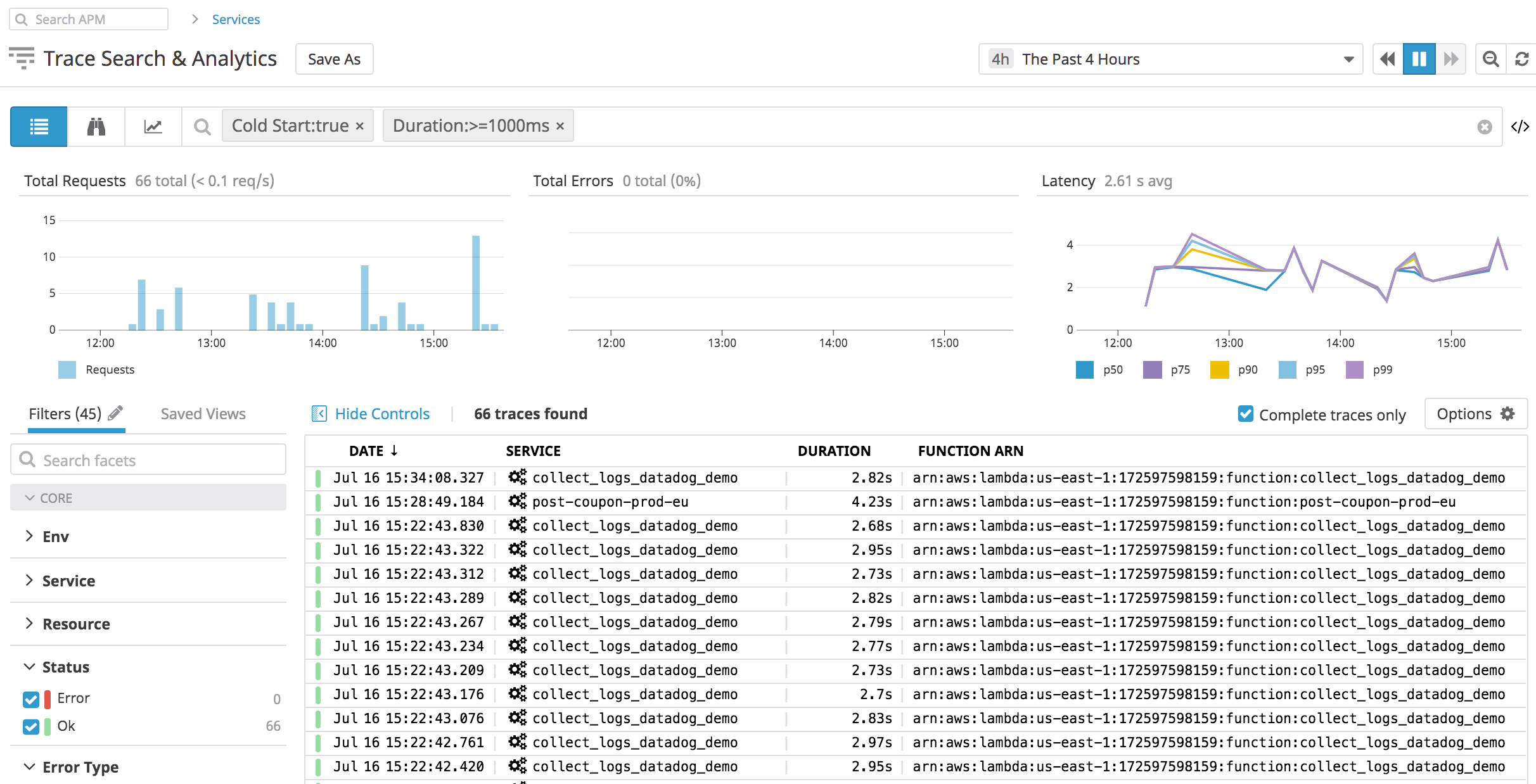Click the refresh data icon
The height and width of the screenshot is (784, 1536).
pyautogui.click(x=1522, y=58)
